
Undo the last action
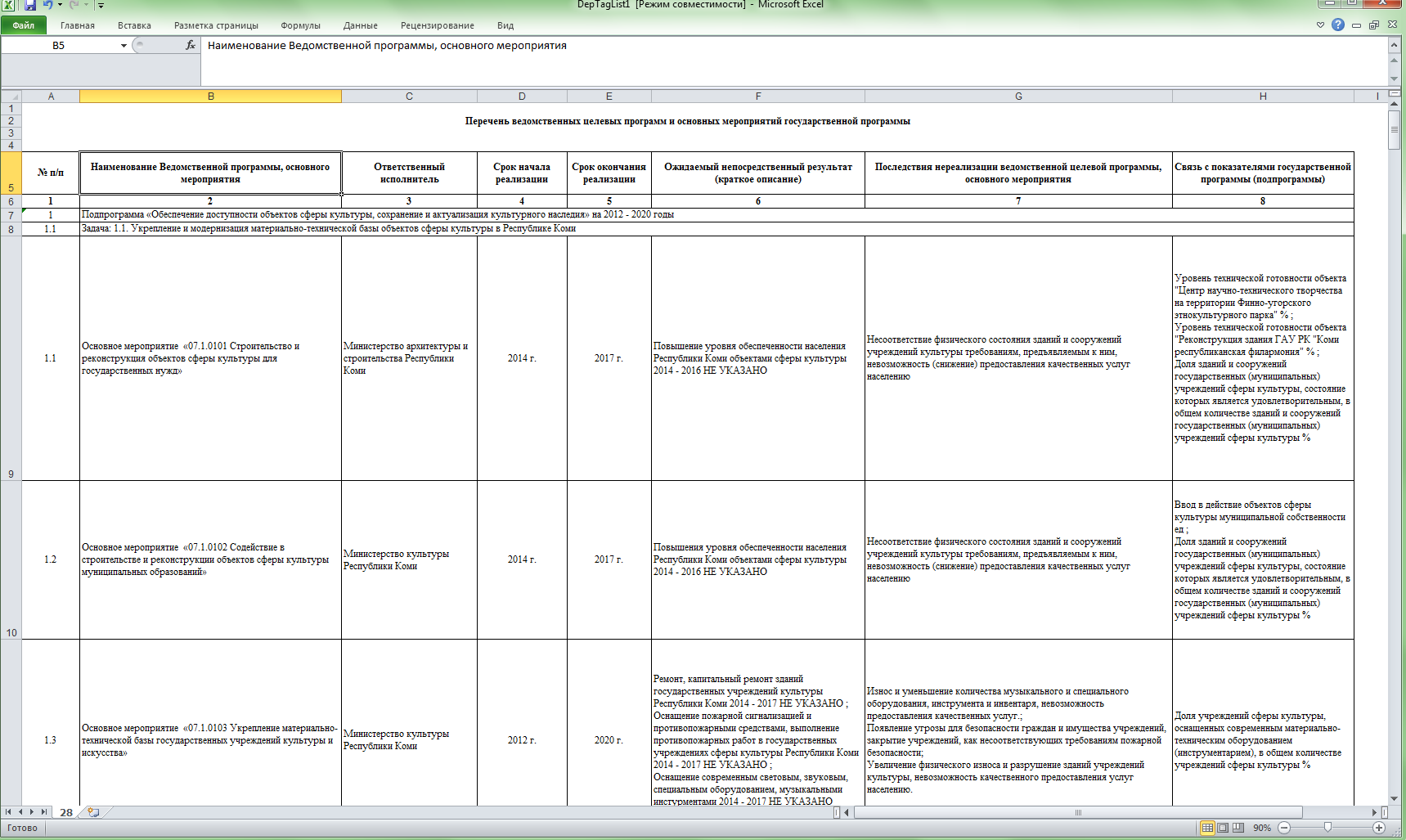click(x=47, y=5)
